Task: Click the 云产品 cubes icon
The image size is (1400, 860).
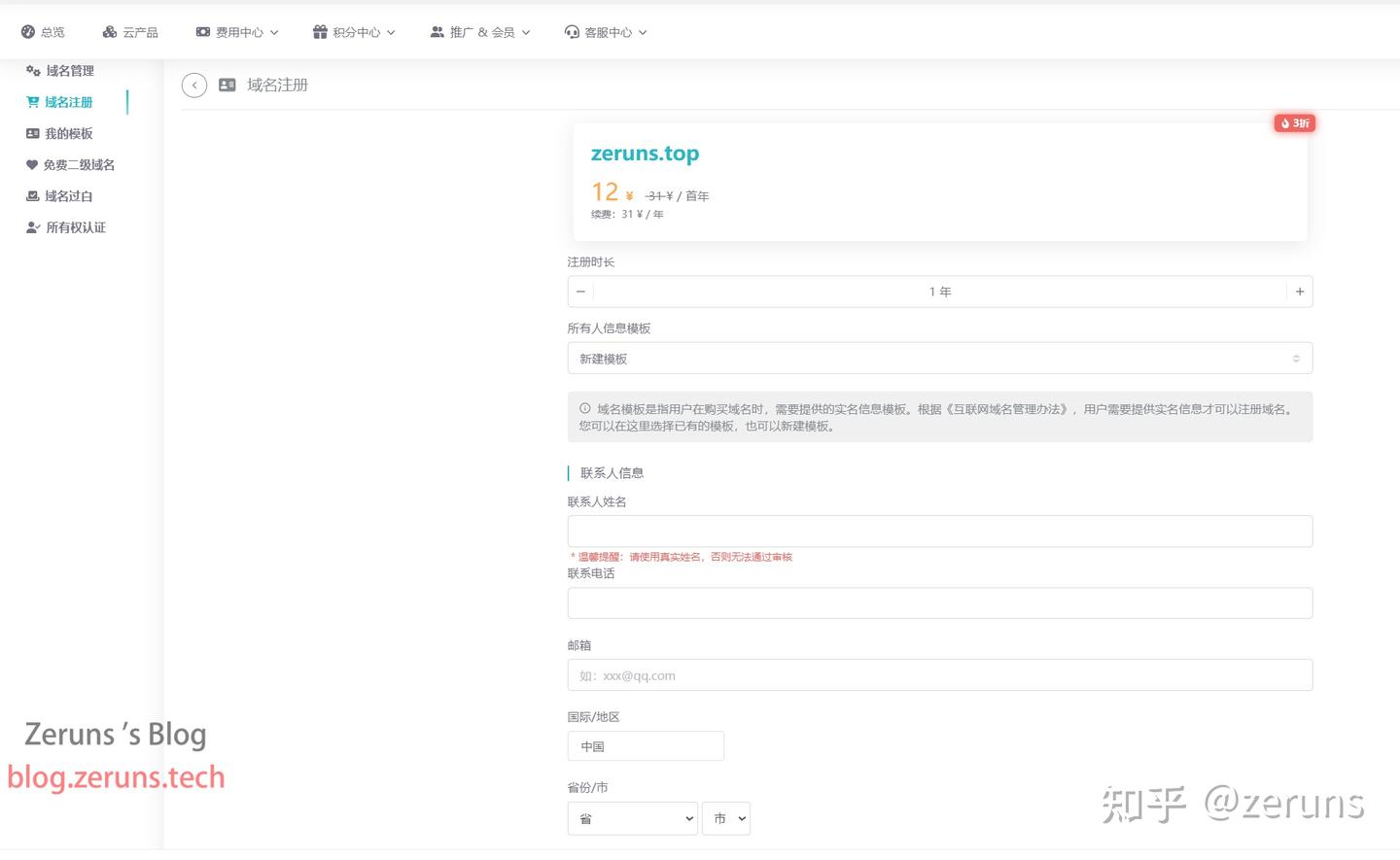Action: (110, 32)
